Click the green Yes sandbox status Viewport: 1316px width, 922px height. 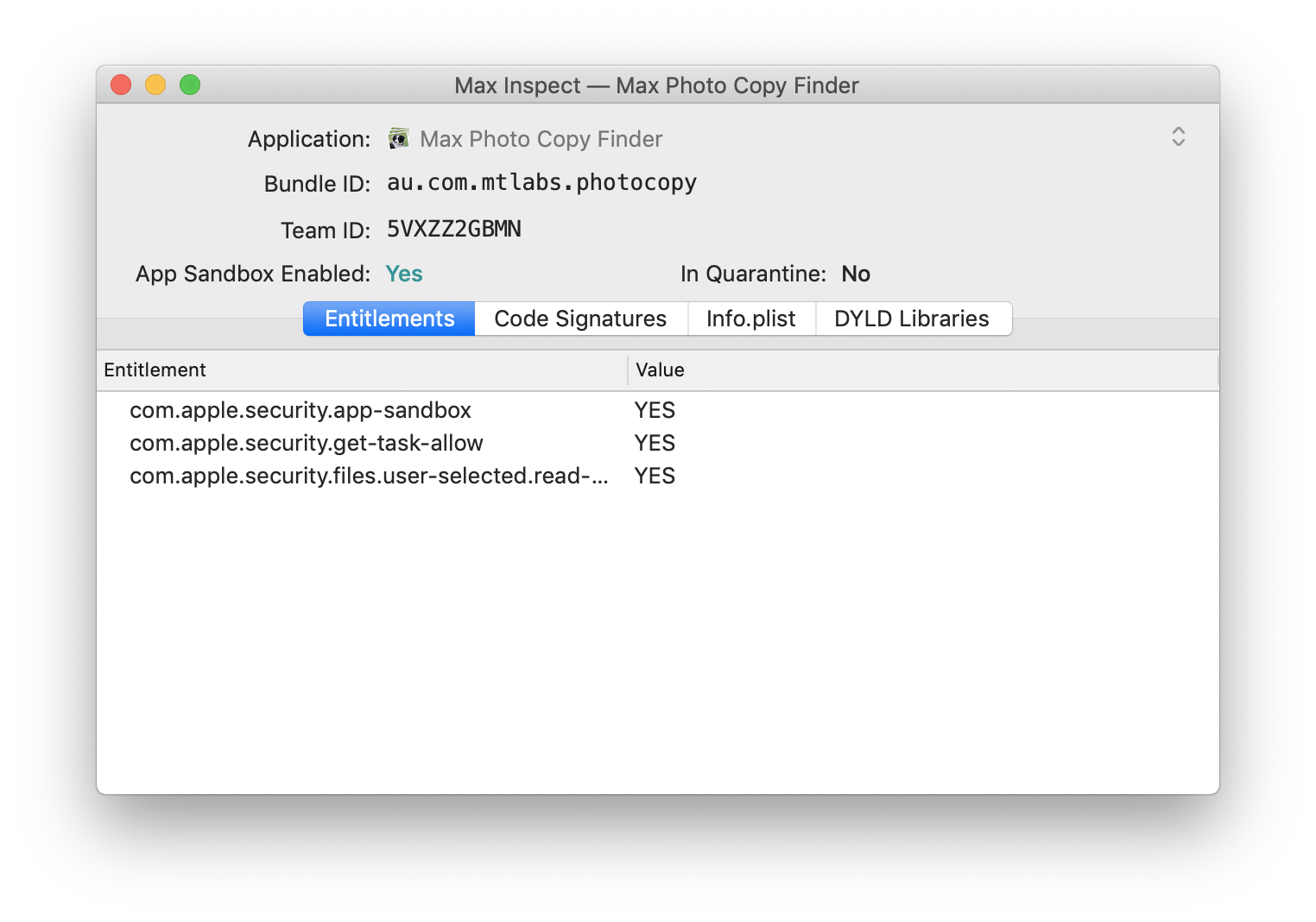(403, 274)
